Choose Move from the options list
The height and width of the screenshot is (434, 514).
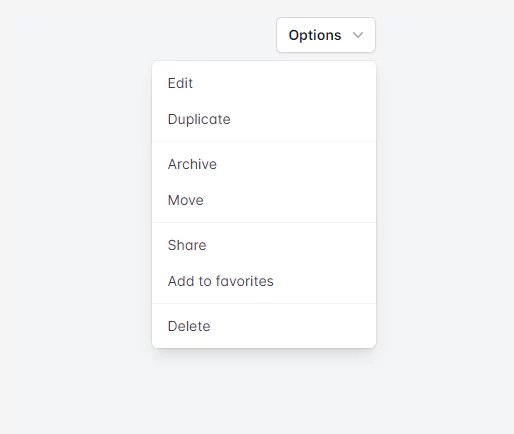coord(264,200)
